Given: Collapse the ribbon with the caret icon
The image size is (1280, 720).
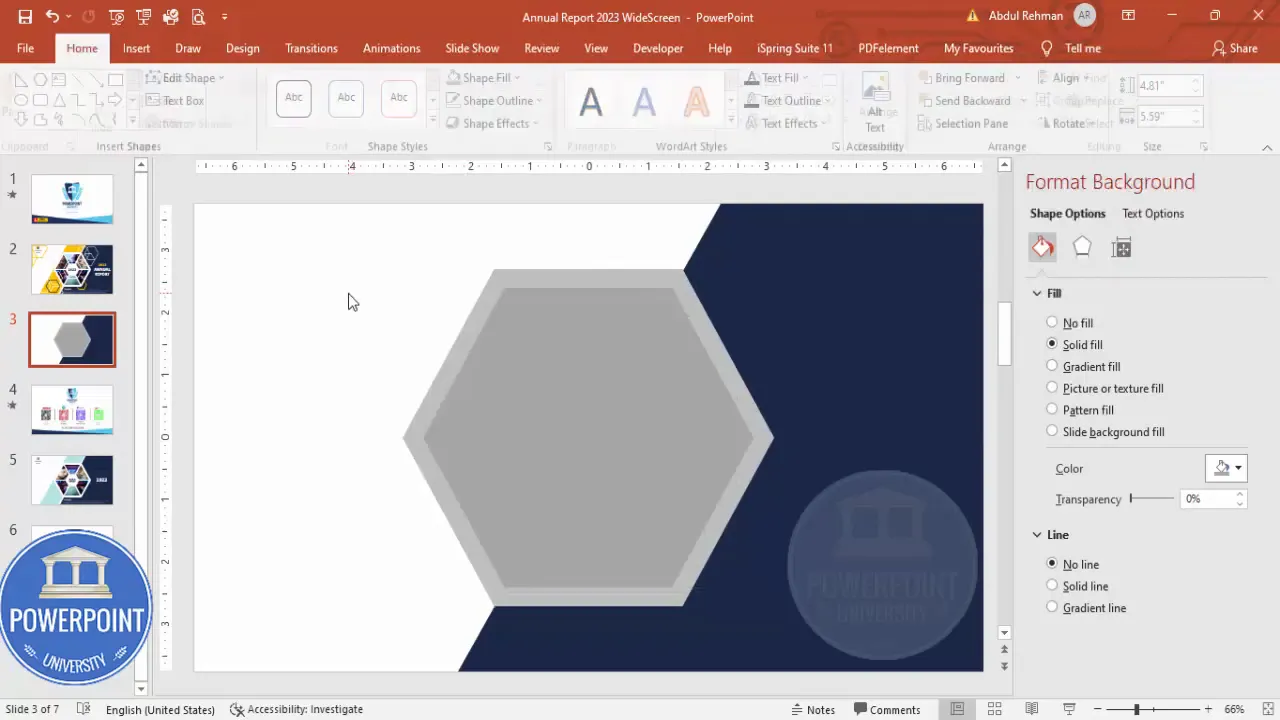Looking at the screenshot, I should click(1267, 147).
